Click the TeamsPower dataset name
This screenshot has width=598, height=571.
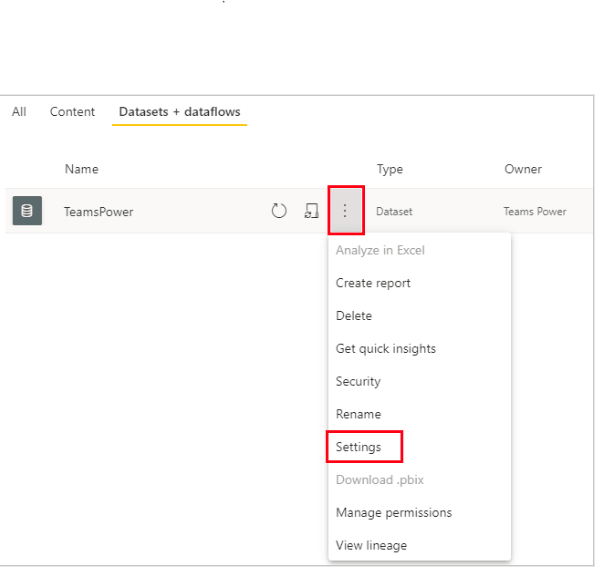coord(99,212)
